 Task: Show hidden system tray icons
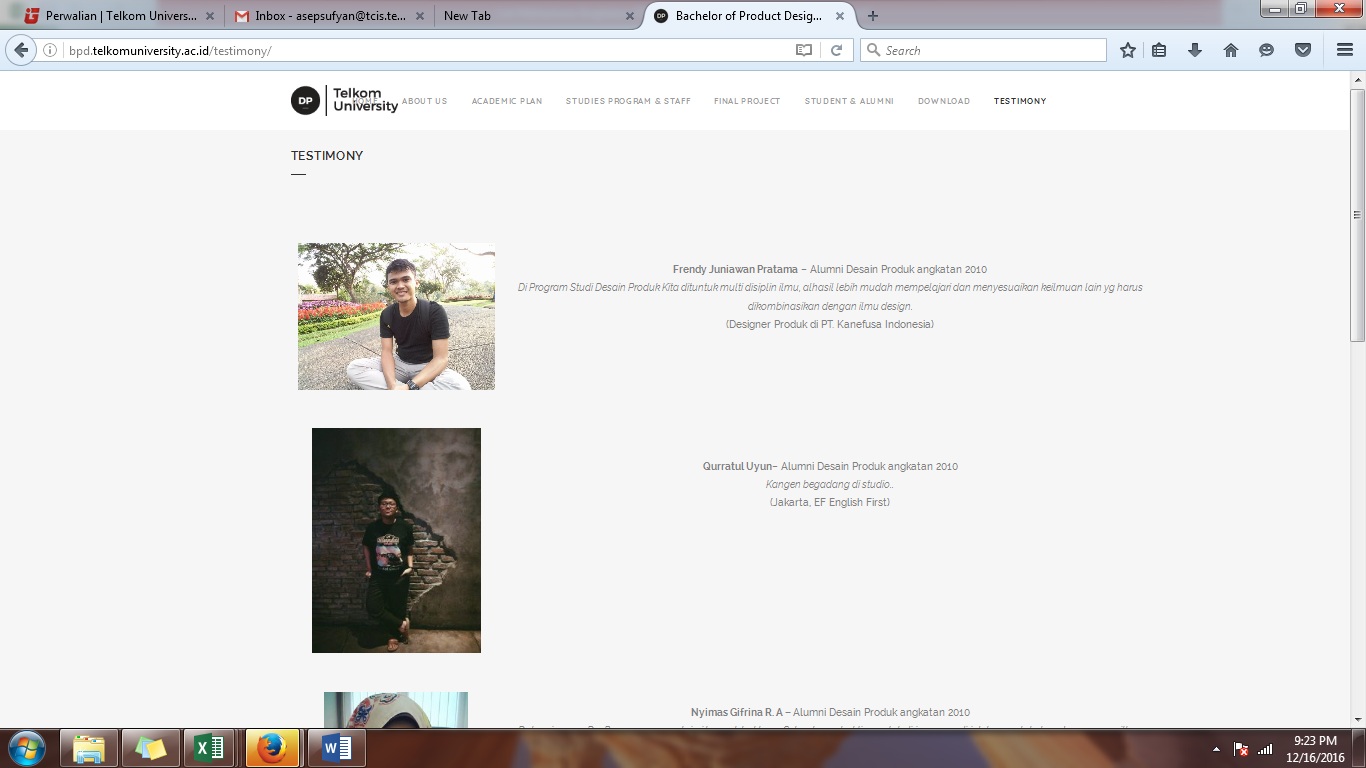1216,749
